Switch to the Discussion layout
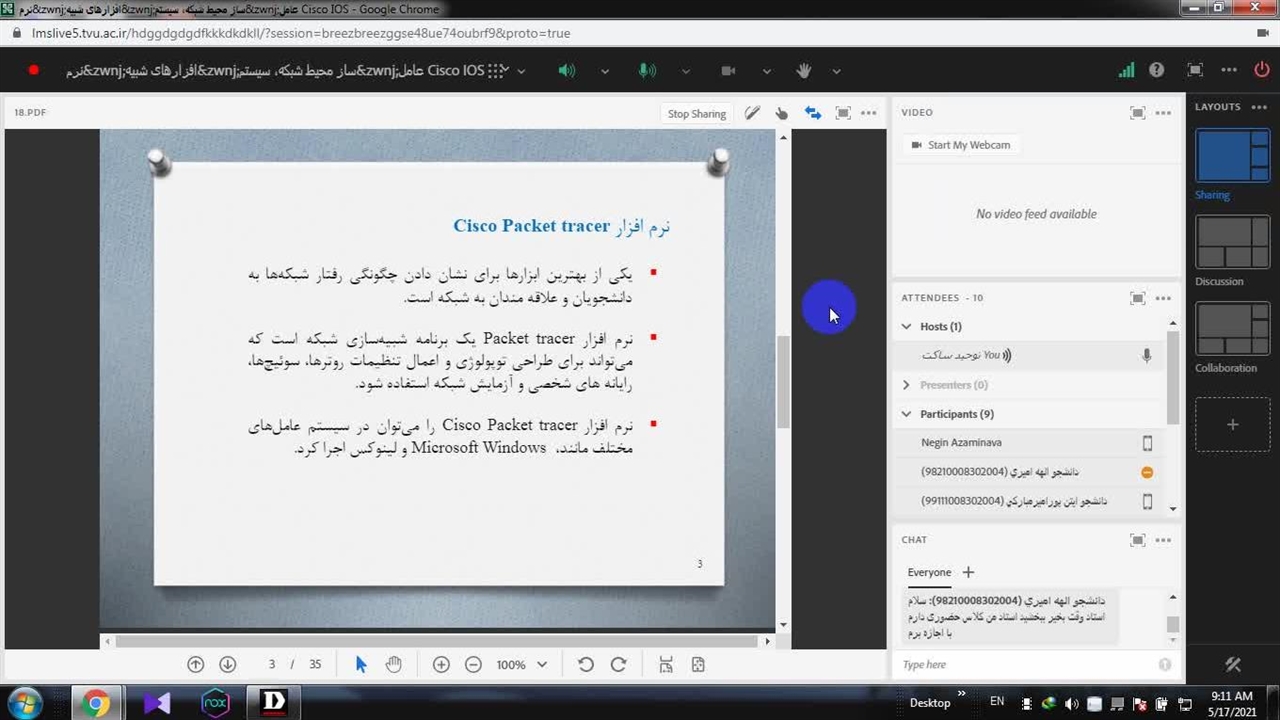1280x720 pixels. [1232, 243]
